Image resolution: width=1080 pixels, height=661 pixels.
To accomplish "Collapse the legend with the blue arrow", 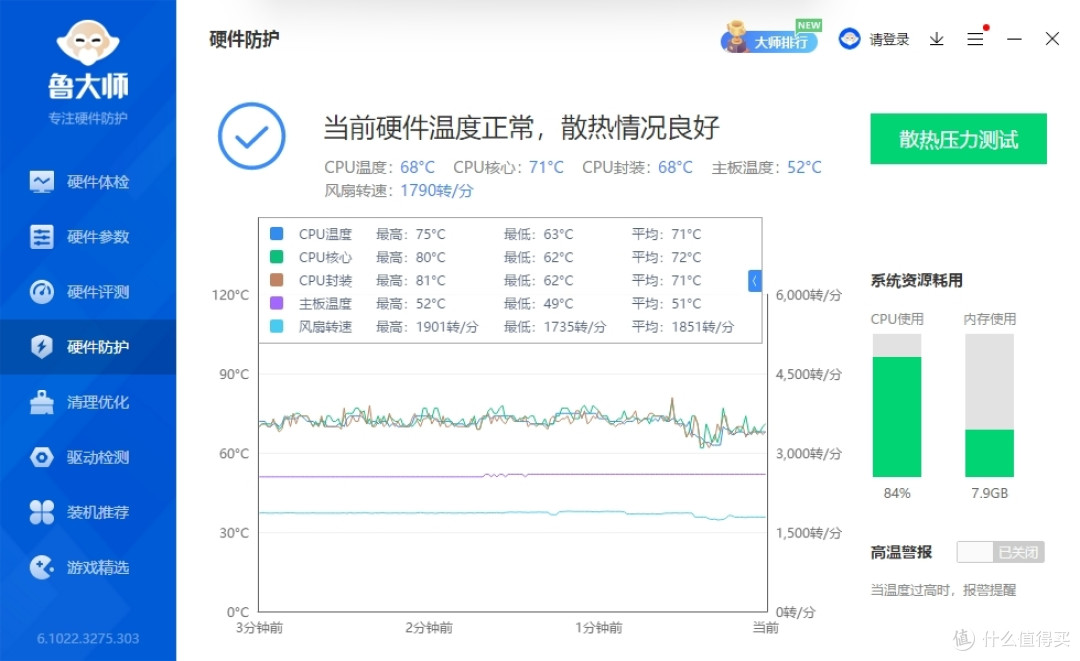I will click(x=755, y=280).
